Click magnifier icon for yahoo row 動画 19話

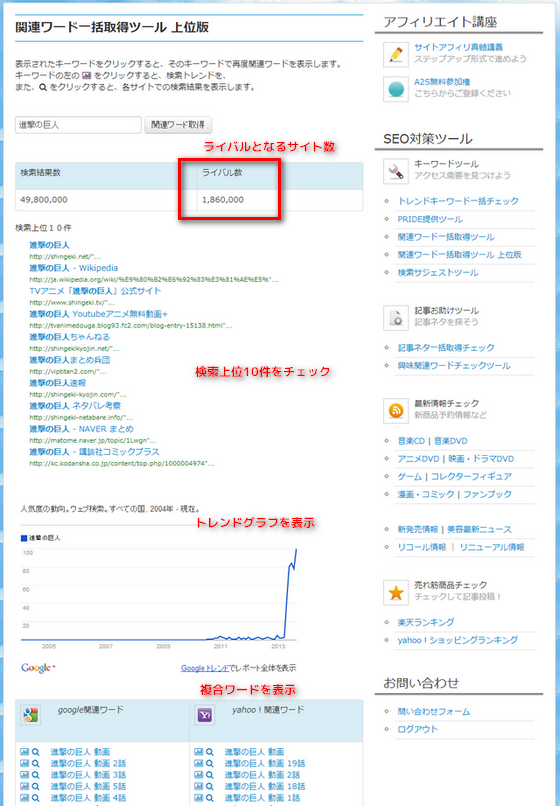pyautogui.click(x=210, y=764)
